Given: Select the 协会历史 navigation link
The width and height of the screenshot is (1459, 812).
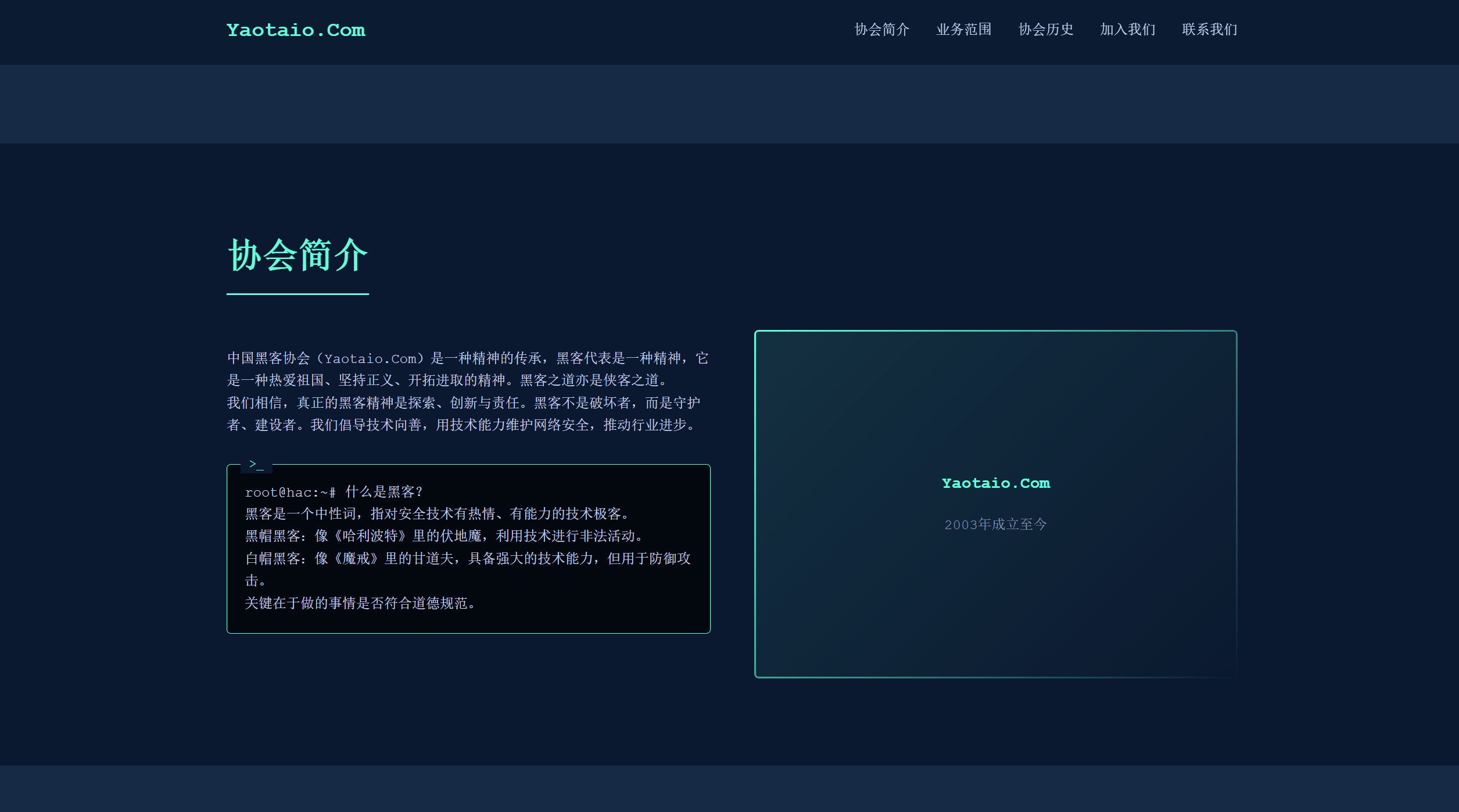Looking at the screenshot, I should 1046,30.
